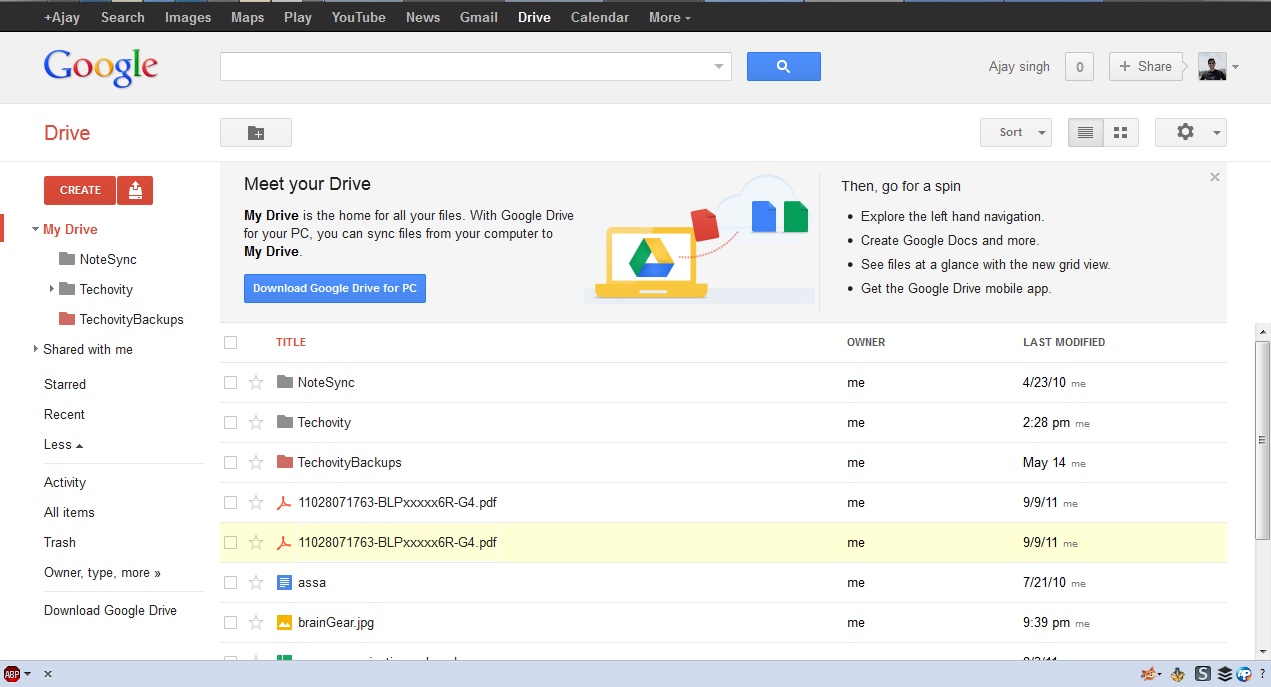Viewport: 1271px width, 687px height.
Task: Toggle the select-all checkbox in header
Action: tap(230, 342)
